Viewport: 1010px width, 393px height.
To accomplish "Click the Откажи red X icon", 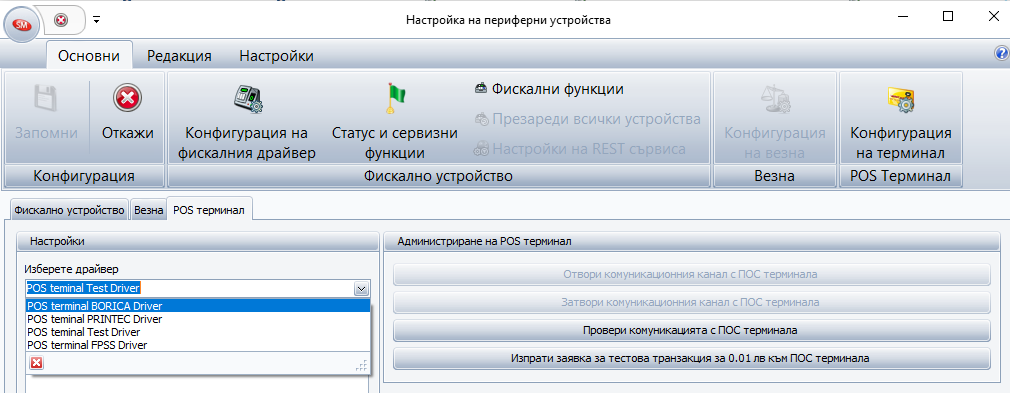I will [128, 99].
